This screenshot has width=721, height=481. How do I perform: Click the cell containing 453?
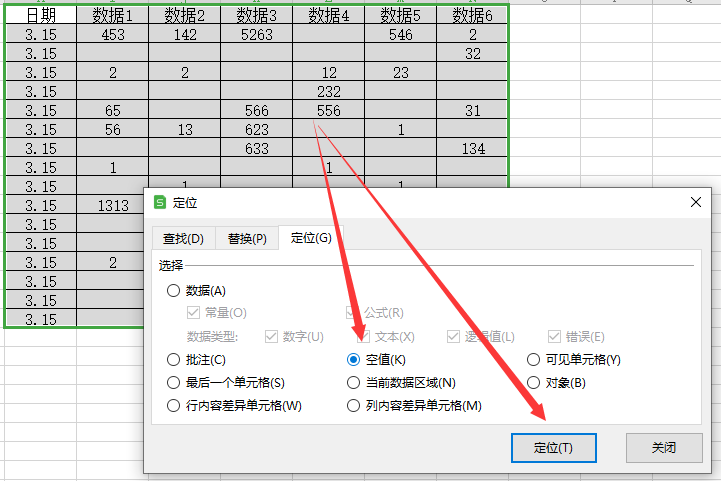(x=113, y=34)
